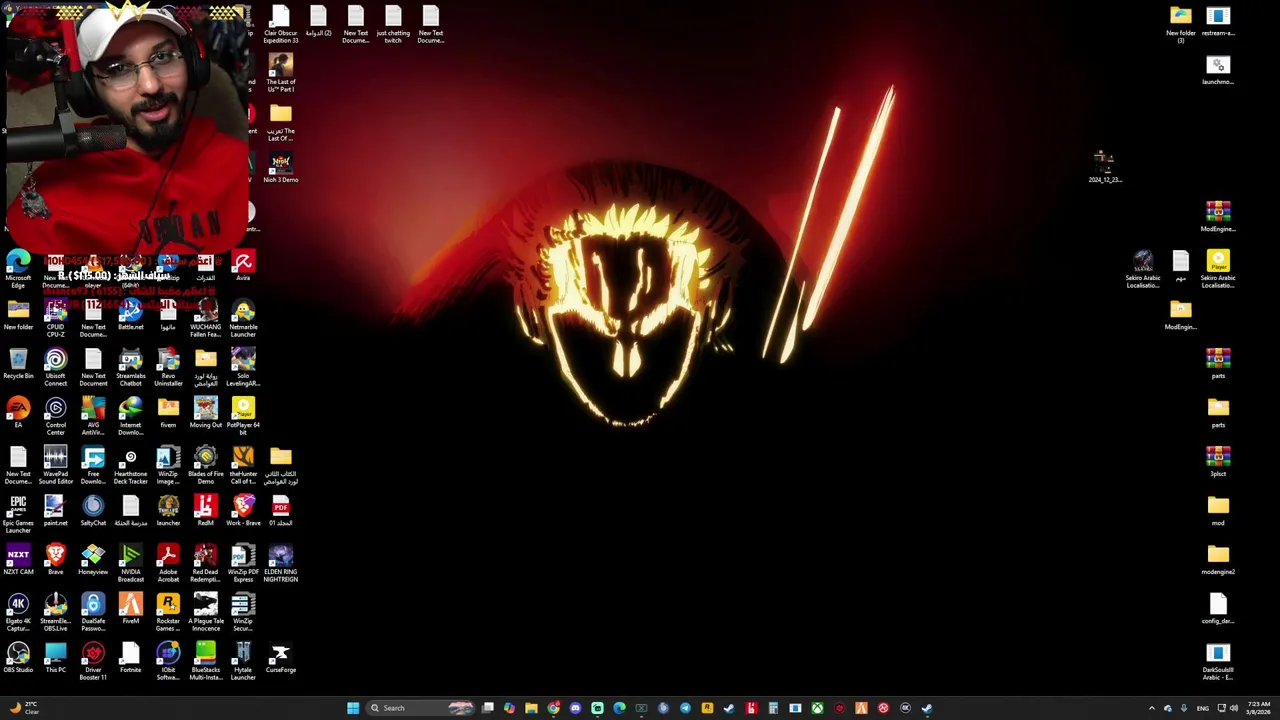The height and width of the screenshot is (720, 1280).
Task: Open the Red Dead Redemption shortcut
Action: (x=206, y=564)
